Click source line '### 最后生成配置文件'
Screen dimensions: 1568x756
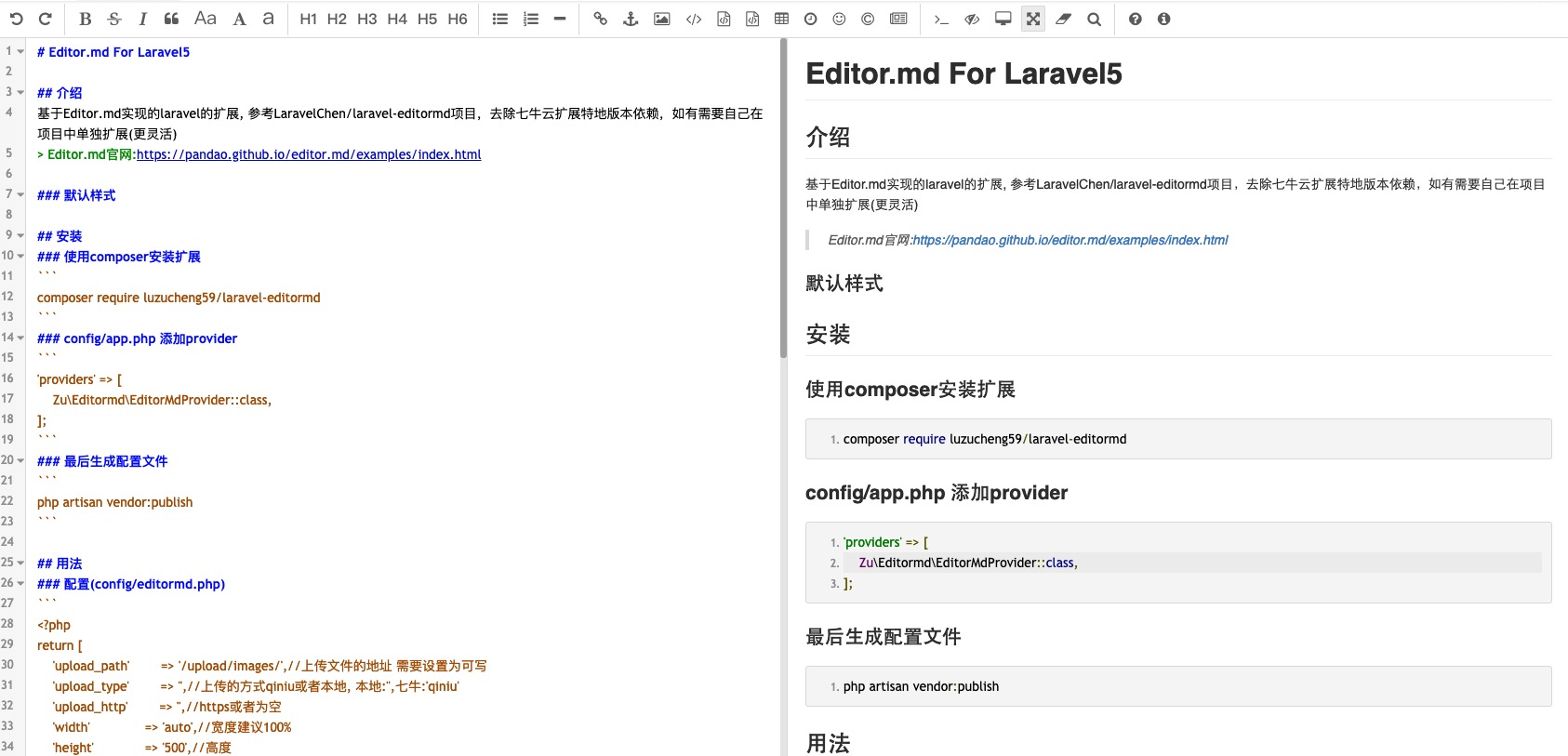[102, 461]
